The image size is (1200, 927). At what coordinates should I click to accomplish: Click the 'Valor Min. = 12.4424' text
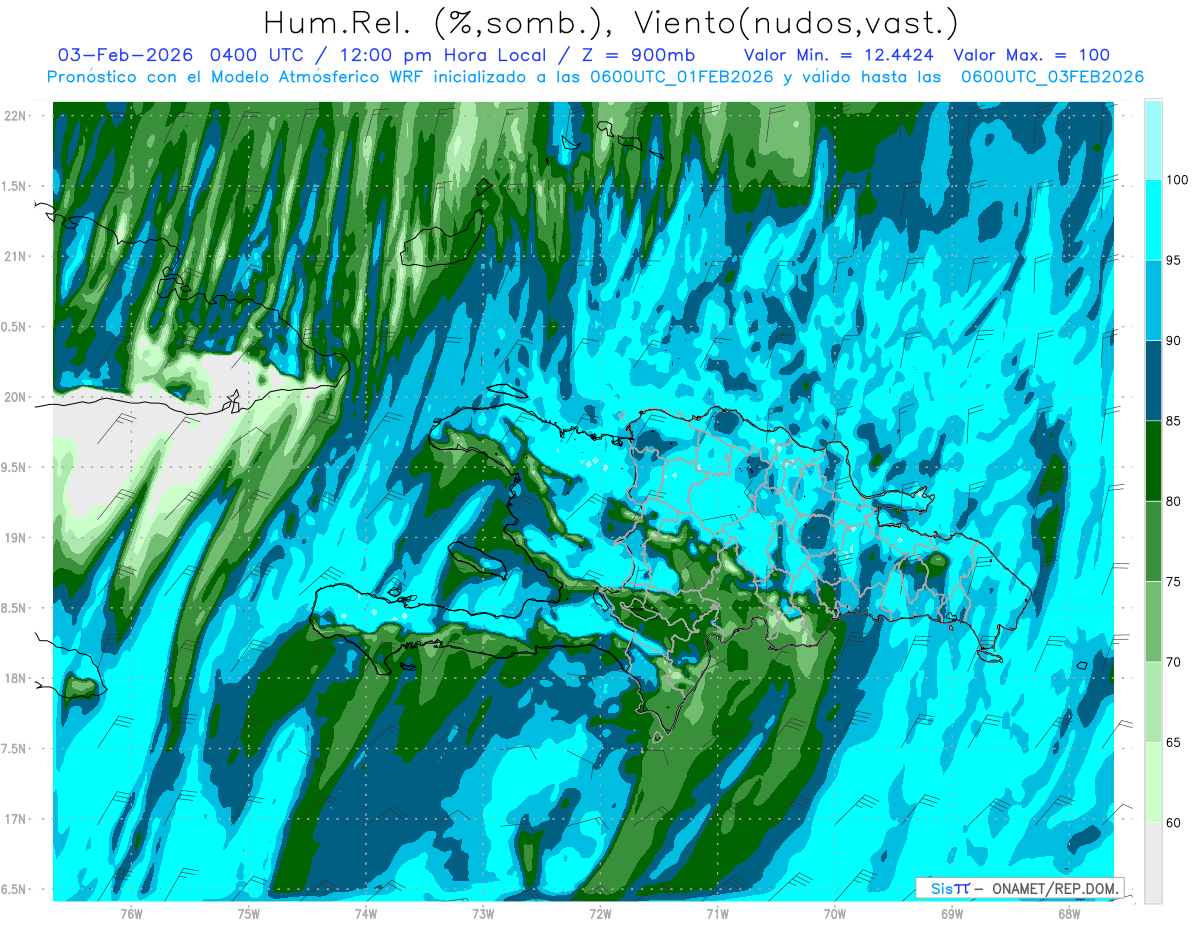coord(840,55)
